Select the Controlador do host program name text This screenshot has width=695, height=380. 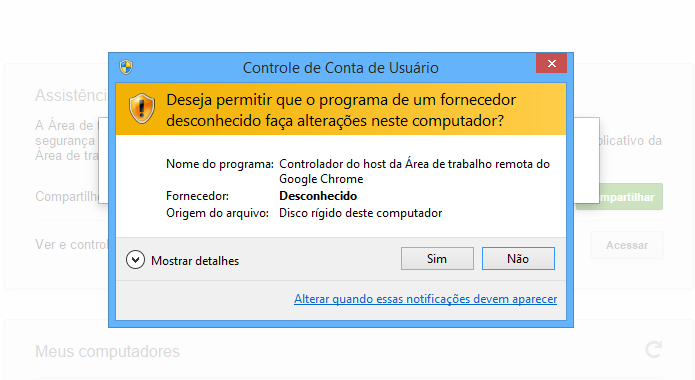coord(414,172)
